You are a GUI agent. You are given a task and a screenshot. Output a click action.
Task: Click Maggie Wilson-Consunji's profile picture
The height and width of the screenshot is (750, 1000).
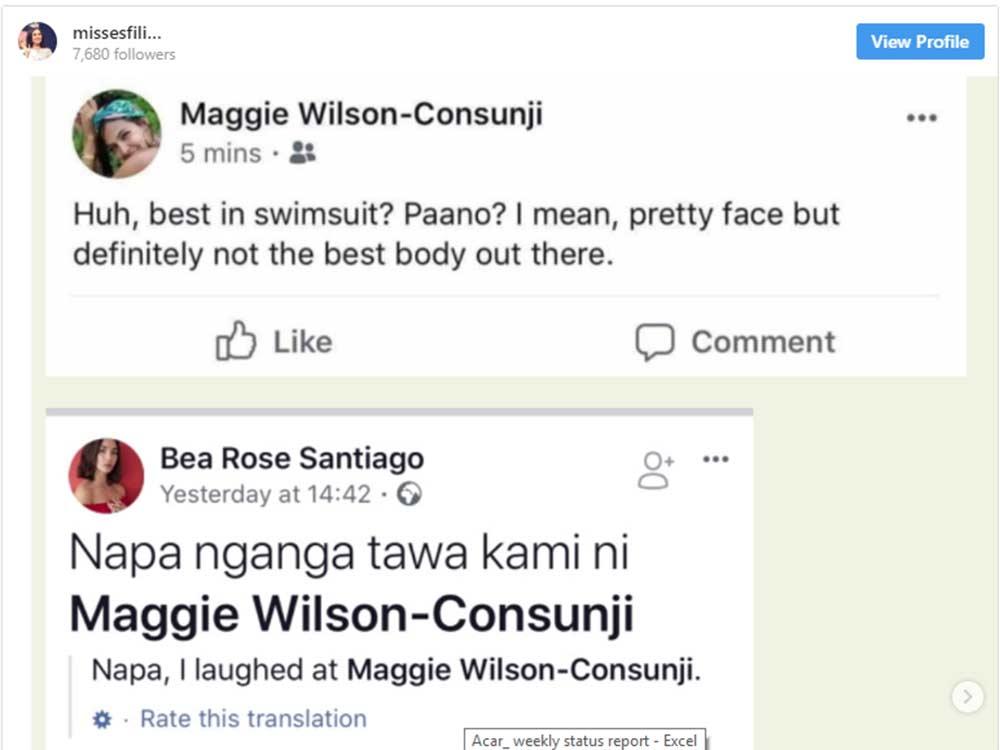click(117, 134)
